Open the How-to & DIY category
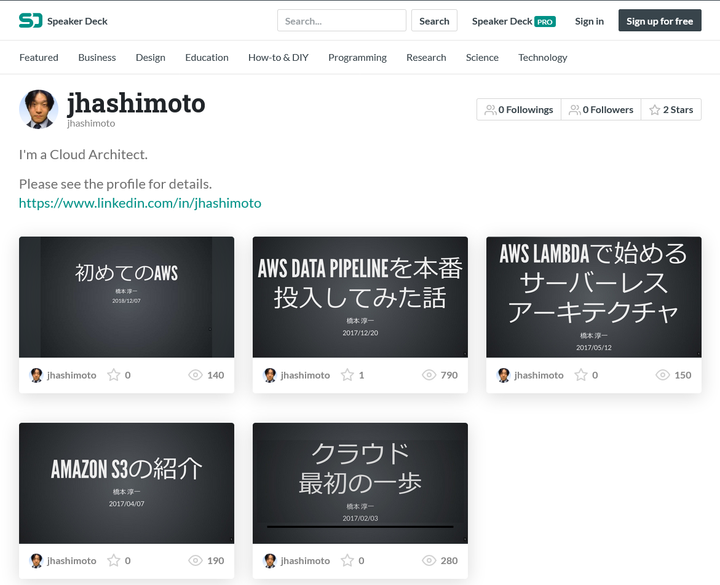 point(278,57)
